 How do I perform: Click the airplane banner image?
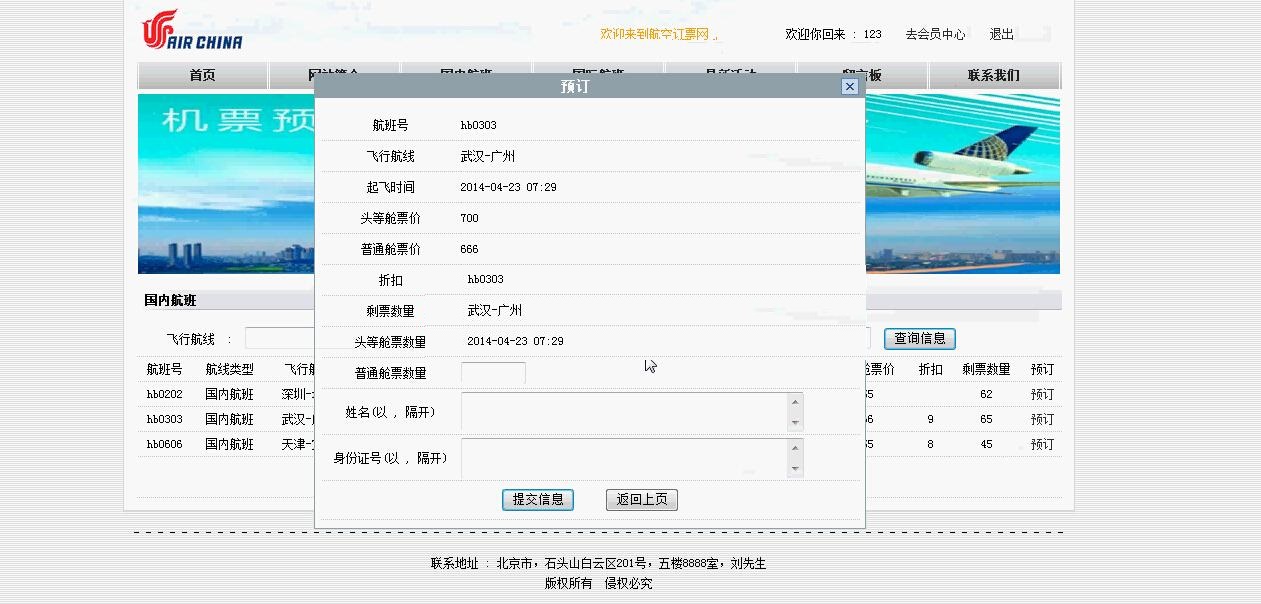[962, 184]
